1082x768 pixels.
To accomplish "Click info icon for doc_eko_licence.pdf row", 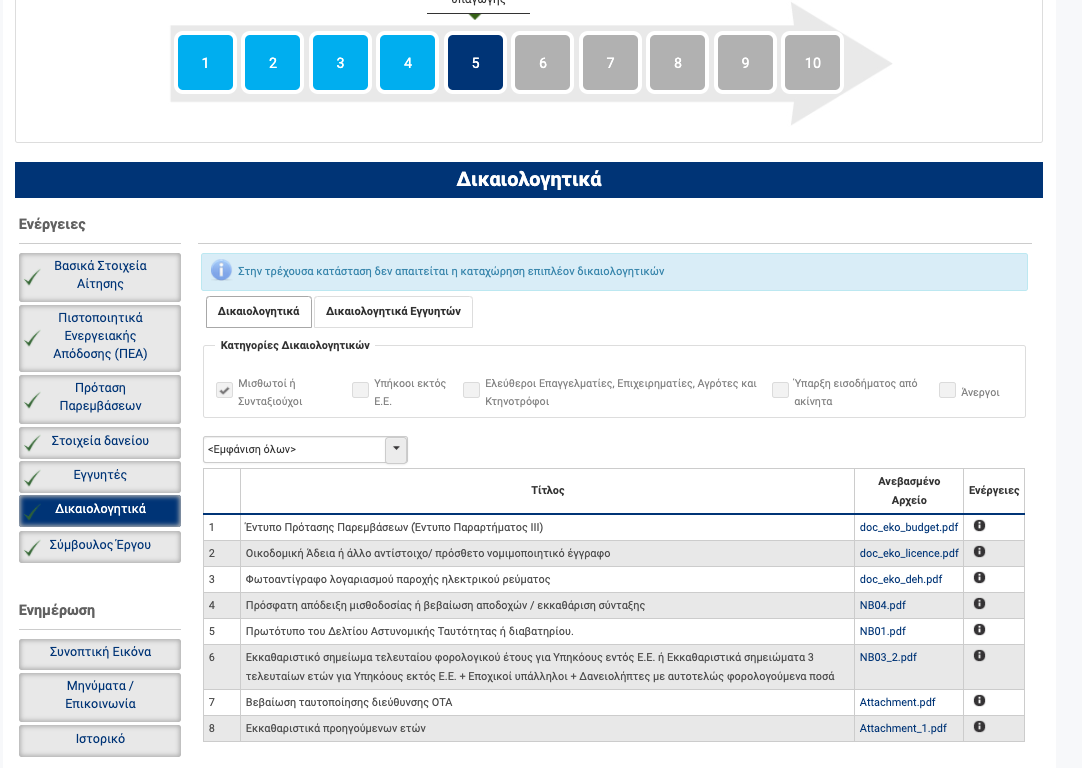I will (979, 552).
